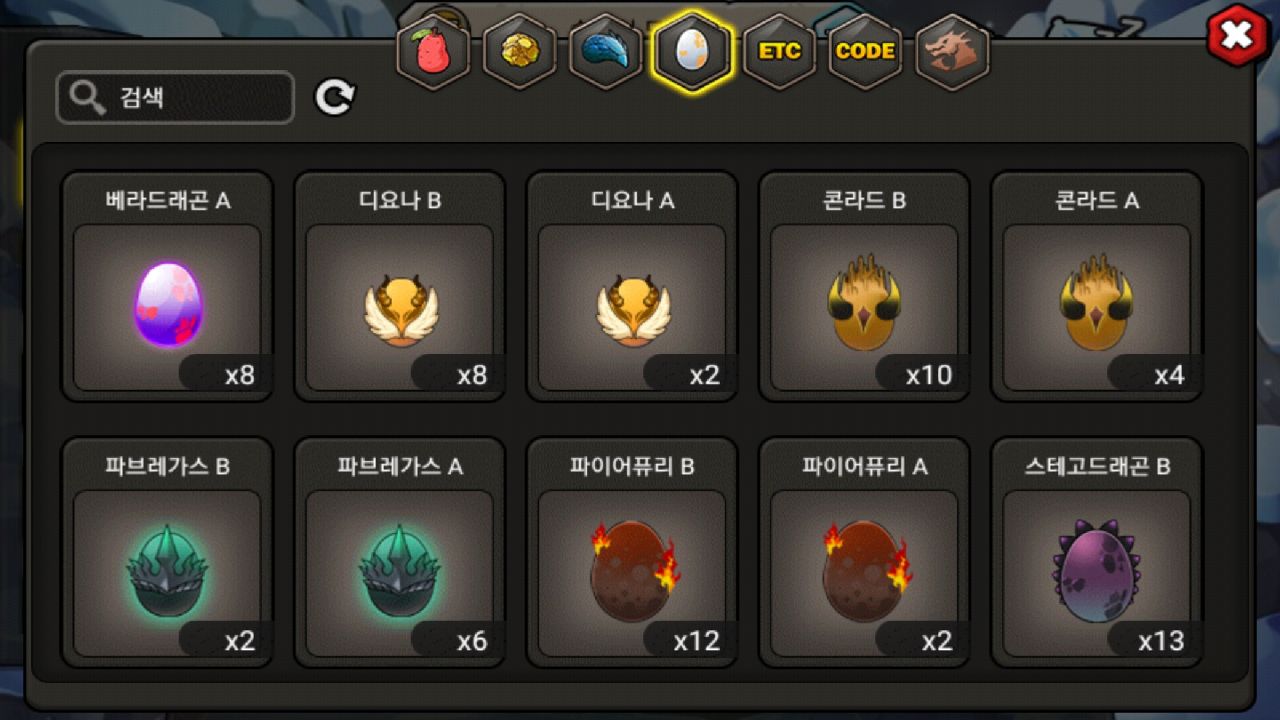1280x720 pixels.
Task: Select the blue feather category tab
Action: (605, 51)
